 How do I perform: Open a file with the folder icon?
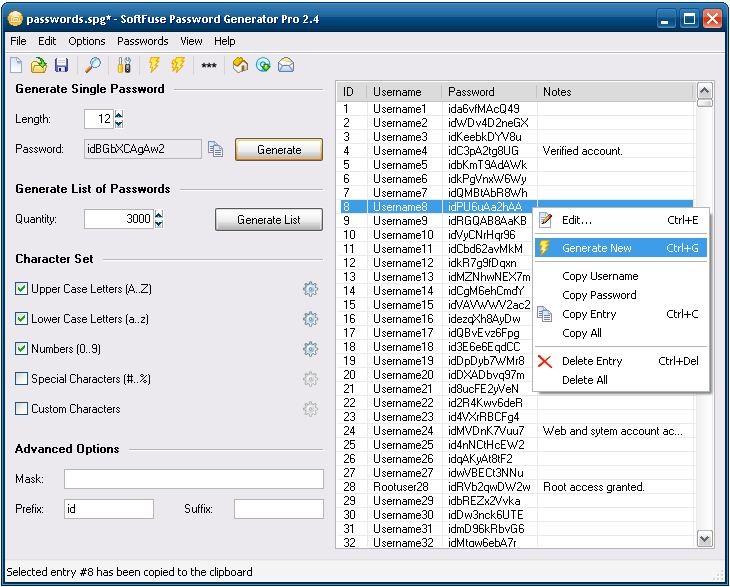coord(39,65)
